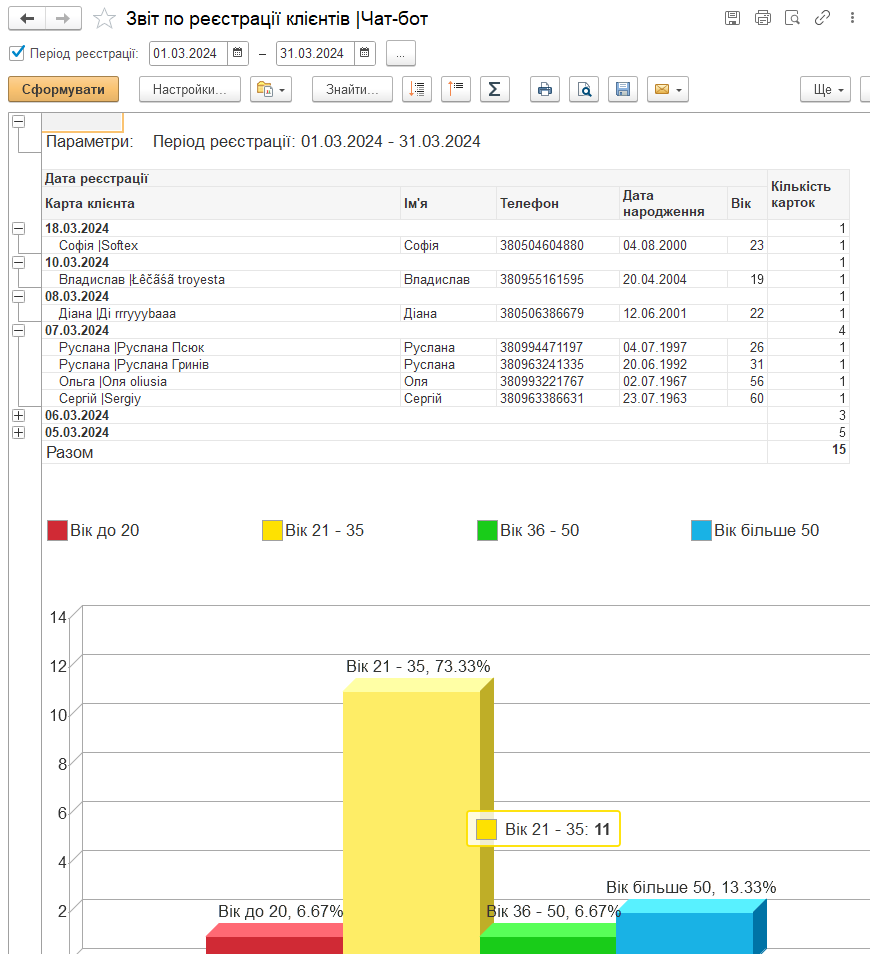Open the report variants dropdown
Viewport: 870px width, 954px height.
[x=271, y=89]
